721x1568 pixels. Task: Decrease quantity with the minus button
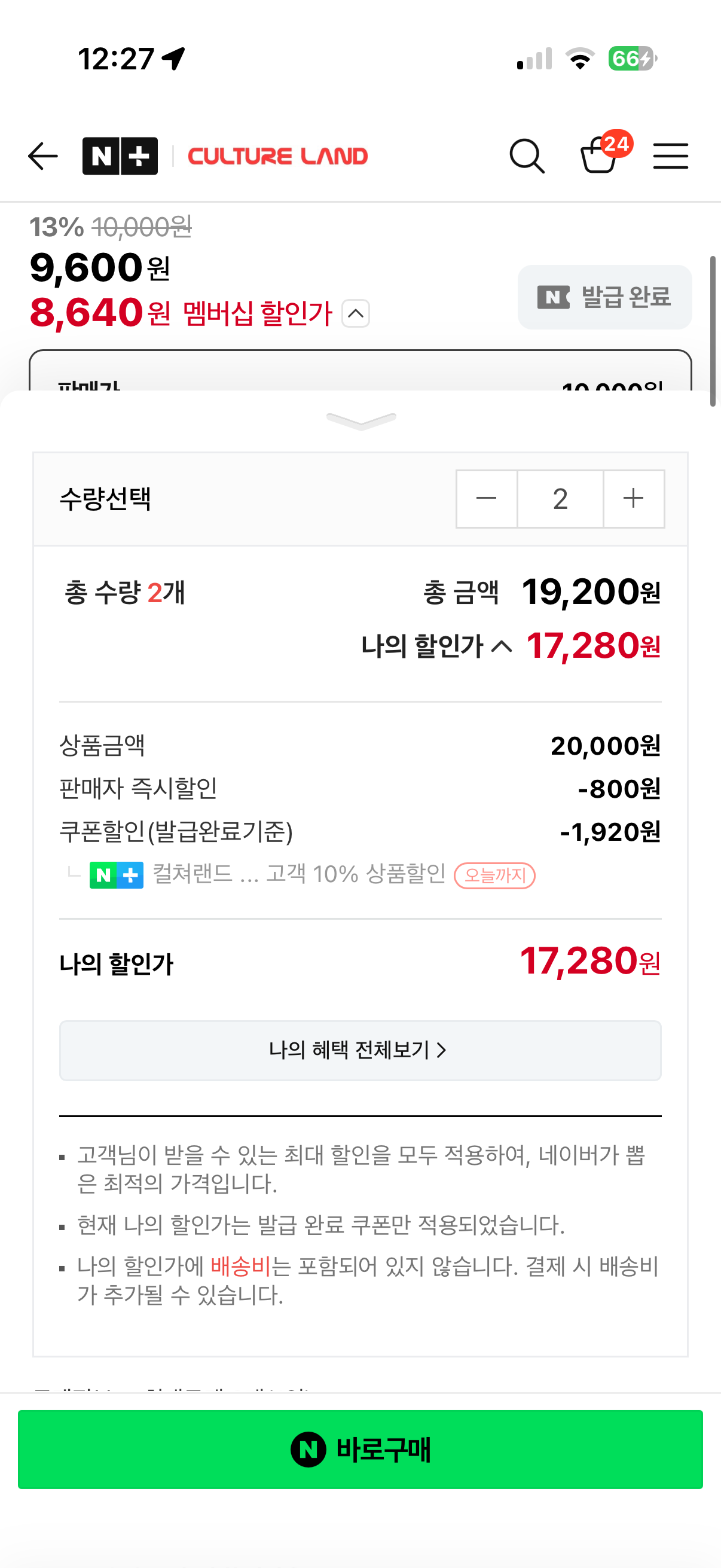click(486, 499)
